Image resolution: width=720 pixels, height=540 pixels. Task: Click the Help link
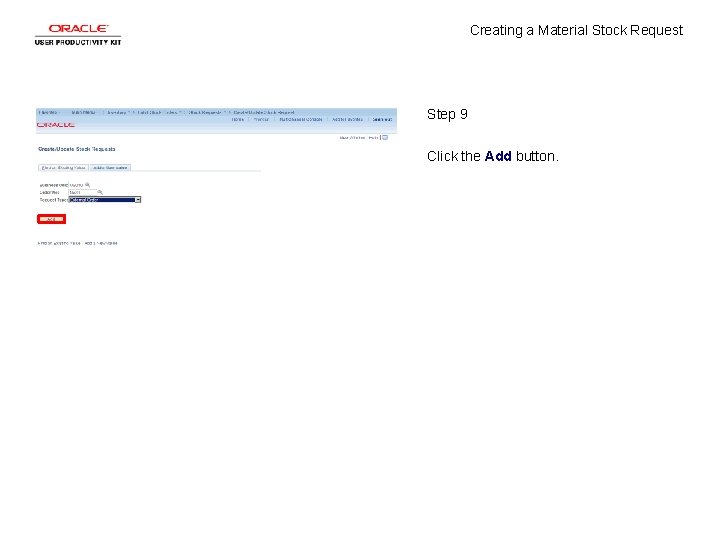(373, 137)
